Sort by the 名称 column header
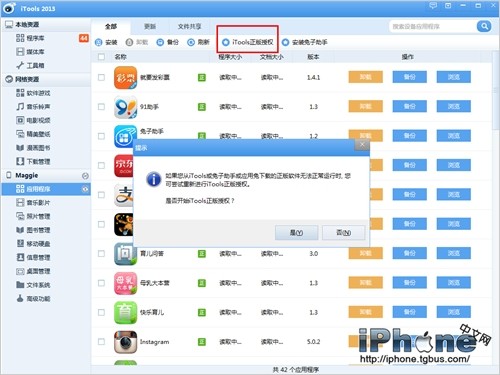The height and width of the screenshot is (375, 500). point(120,57)
